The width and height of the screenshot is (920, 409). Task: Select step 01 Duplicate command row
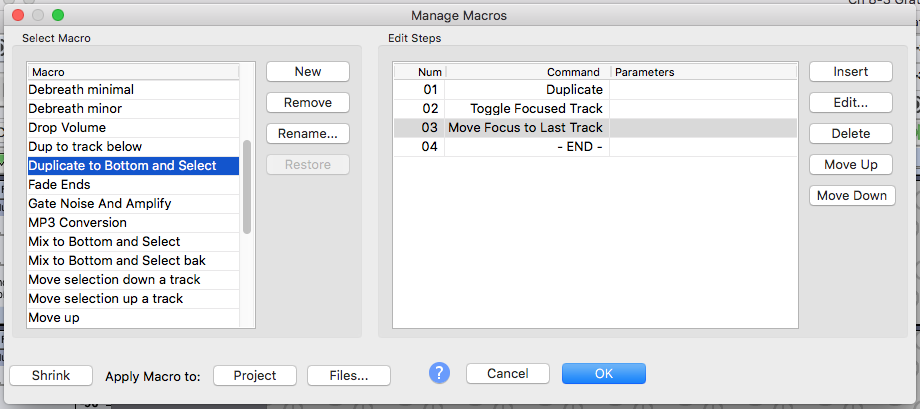coord(595,90)
